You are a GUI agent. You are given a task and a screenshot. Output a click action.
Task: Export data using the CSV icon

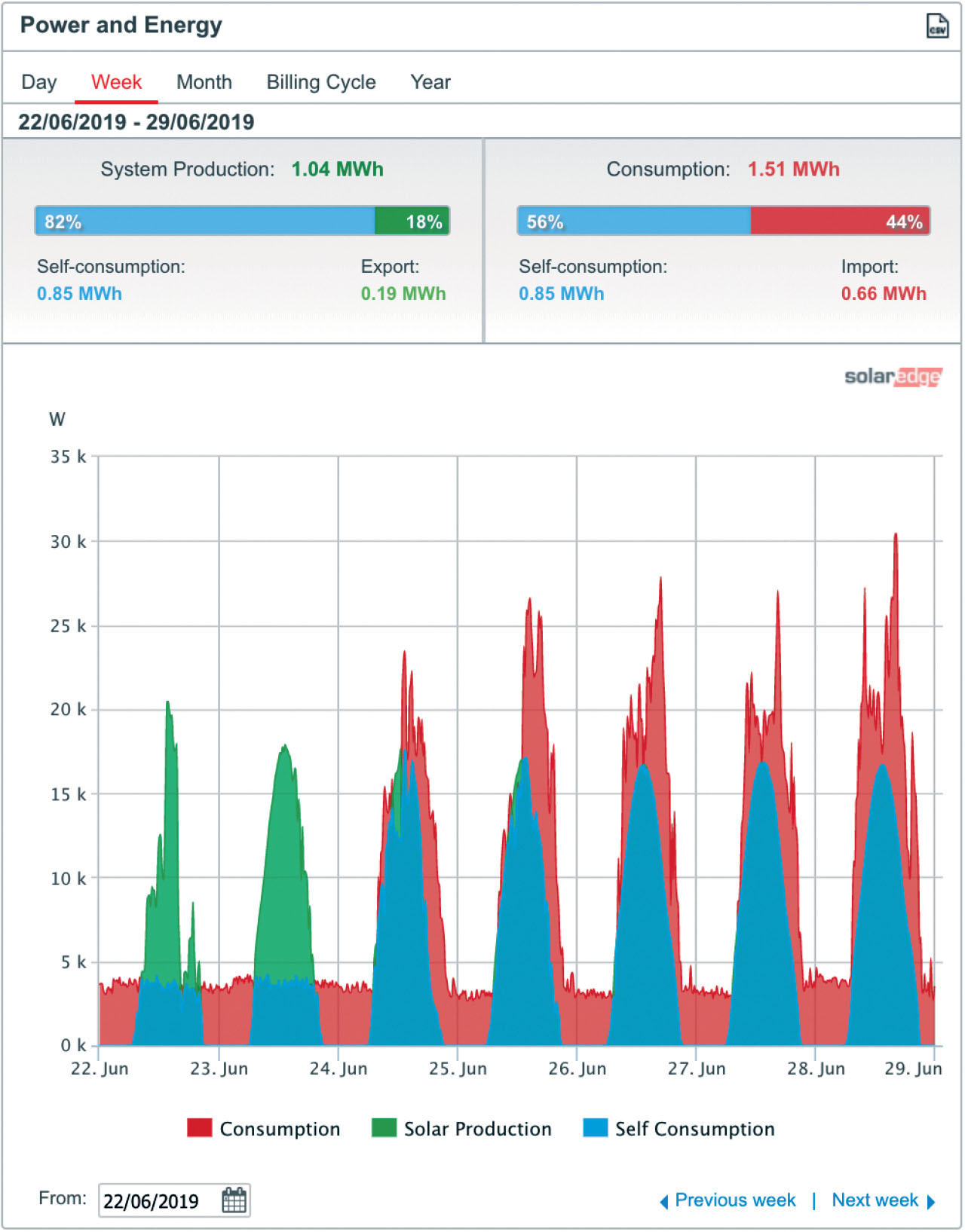(937, 26)
